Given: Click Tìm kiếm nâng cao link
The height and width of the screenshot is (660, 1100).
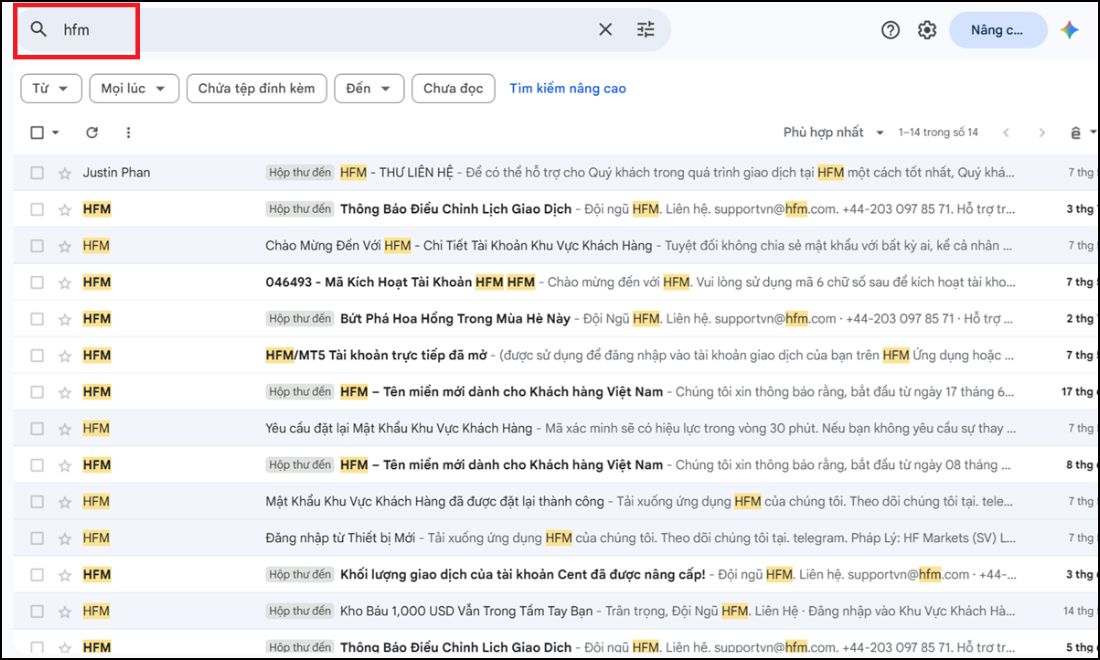Looking at the screenshot, I should point(568,88).
